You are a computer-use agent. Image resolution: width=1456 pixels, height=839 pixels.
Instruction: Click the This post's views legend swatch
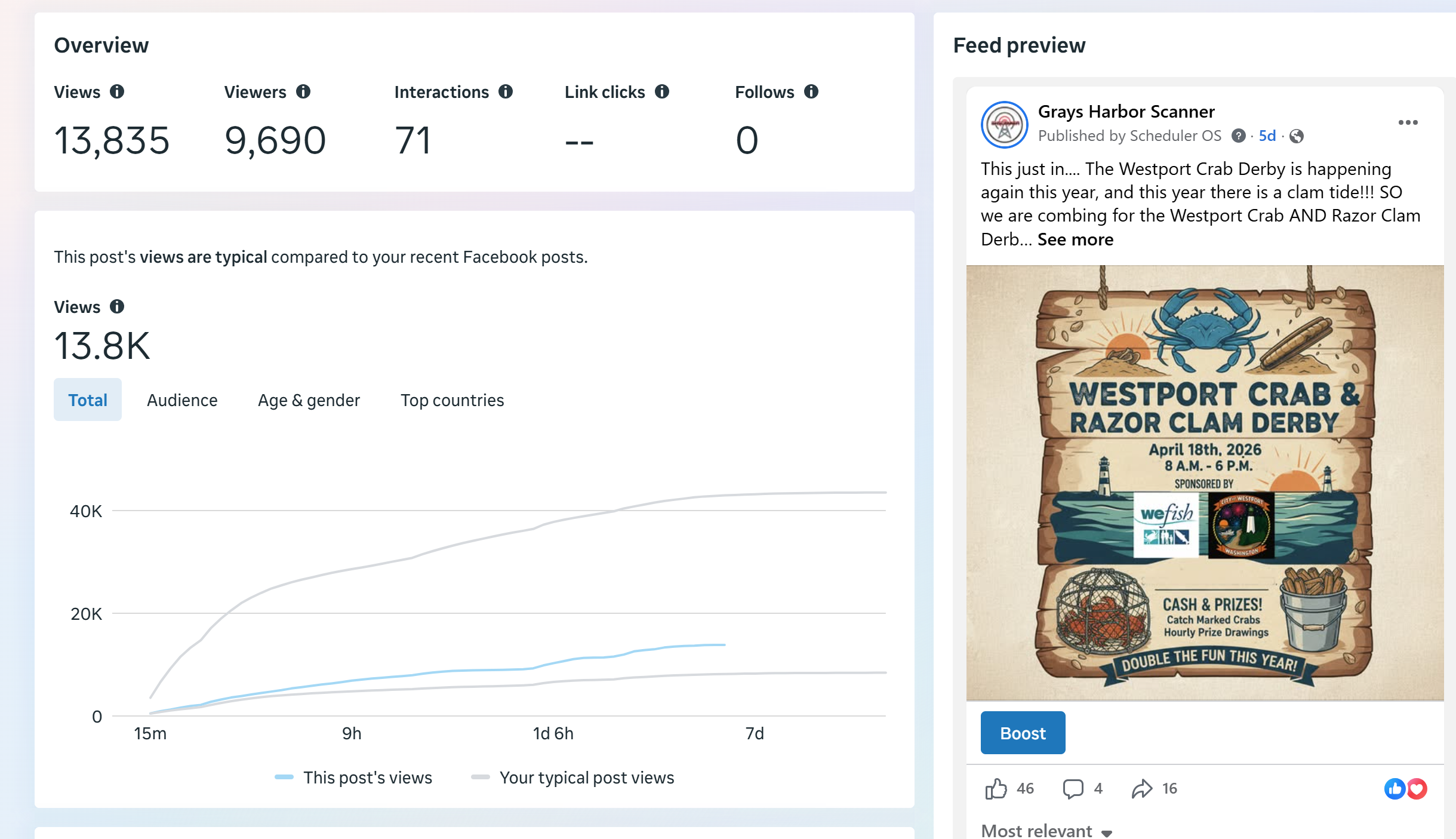284,777
